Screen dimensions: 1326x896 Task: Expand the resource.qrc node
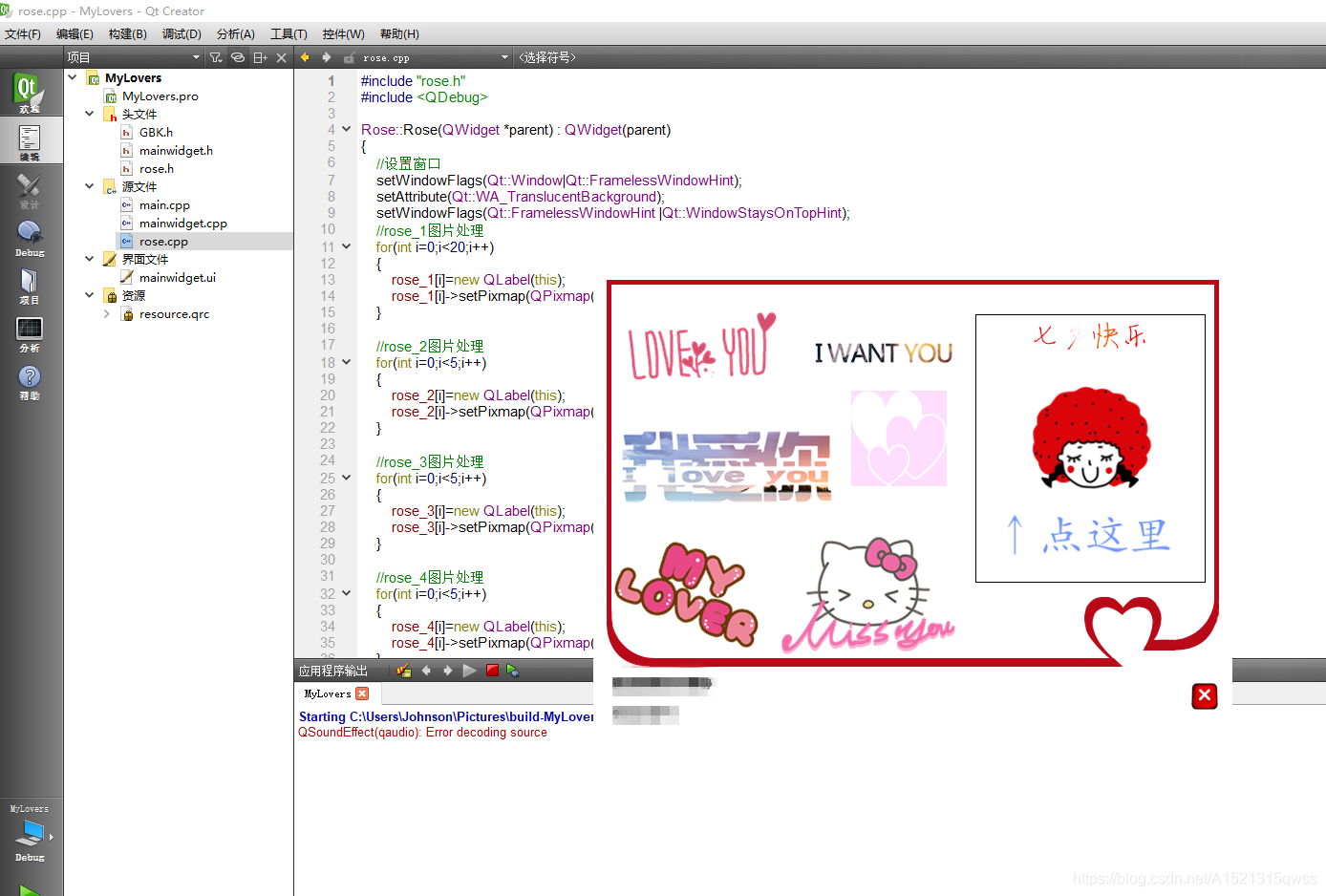pyautogui.click(x=107, y=313)
